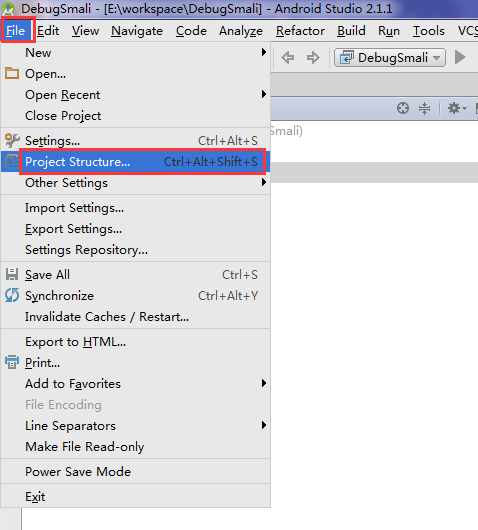This screenshot has width=478, height=530.
Task: Click the Collapse All icon in project panel
Action: pos(424,109)
